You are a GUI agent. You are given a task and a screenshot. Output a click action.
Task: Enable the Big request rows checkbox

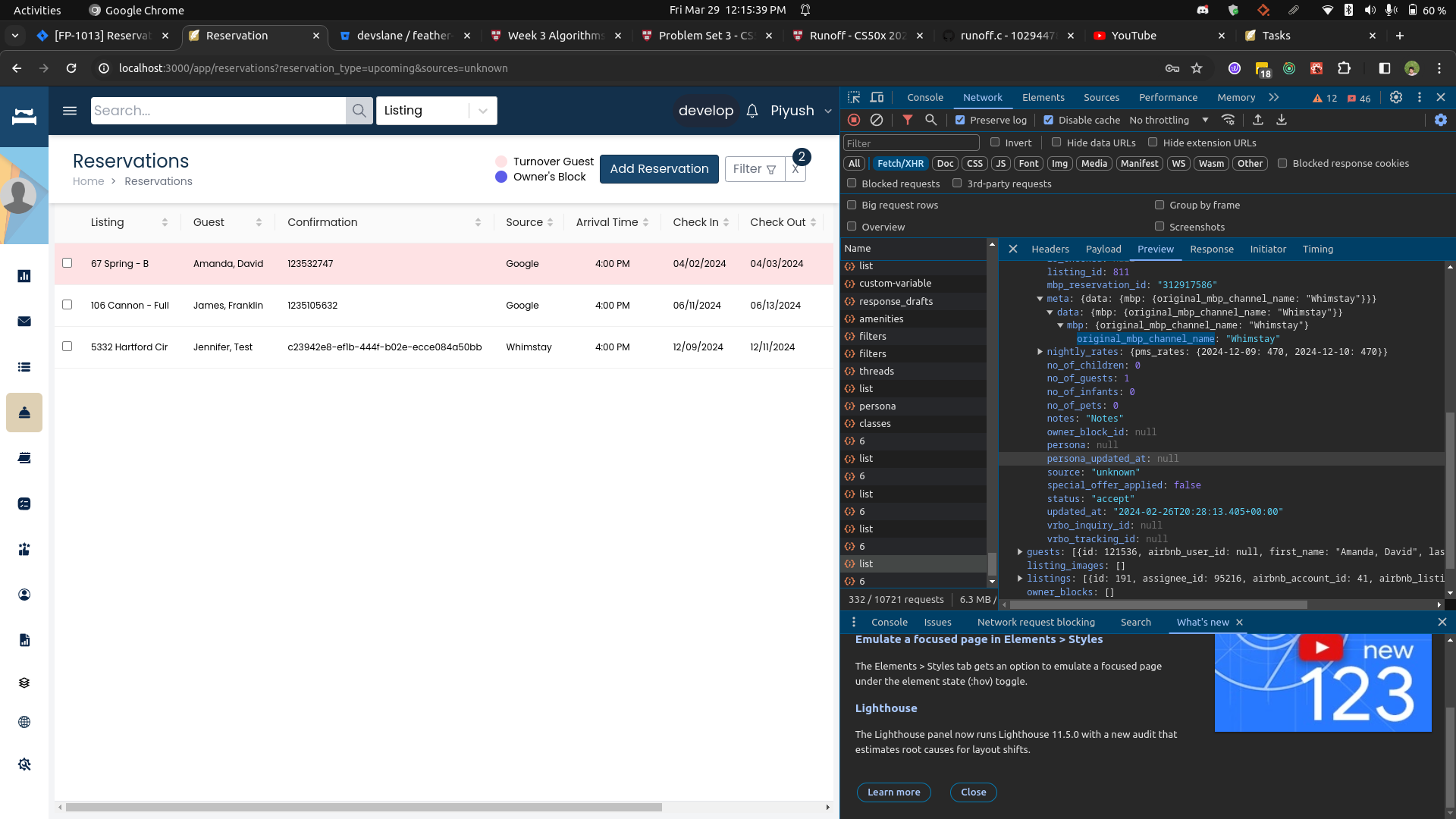pos(852,205)
